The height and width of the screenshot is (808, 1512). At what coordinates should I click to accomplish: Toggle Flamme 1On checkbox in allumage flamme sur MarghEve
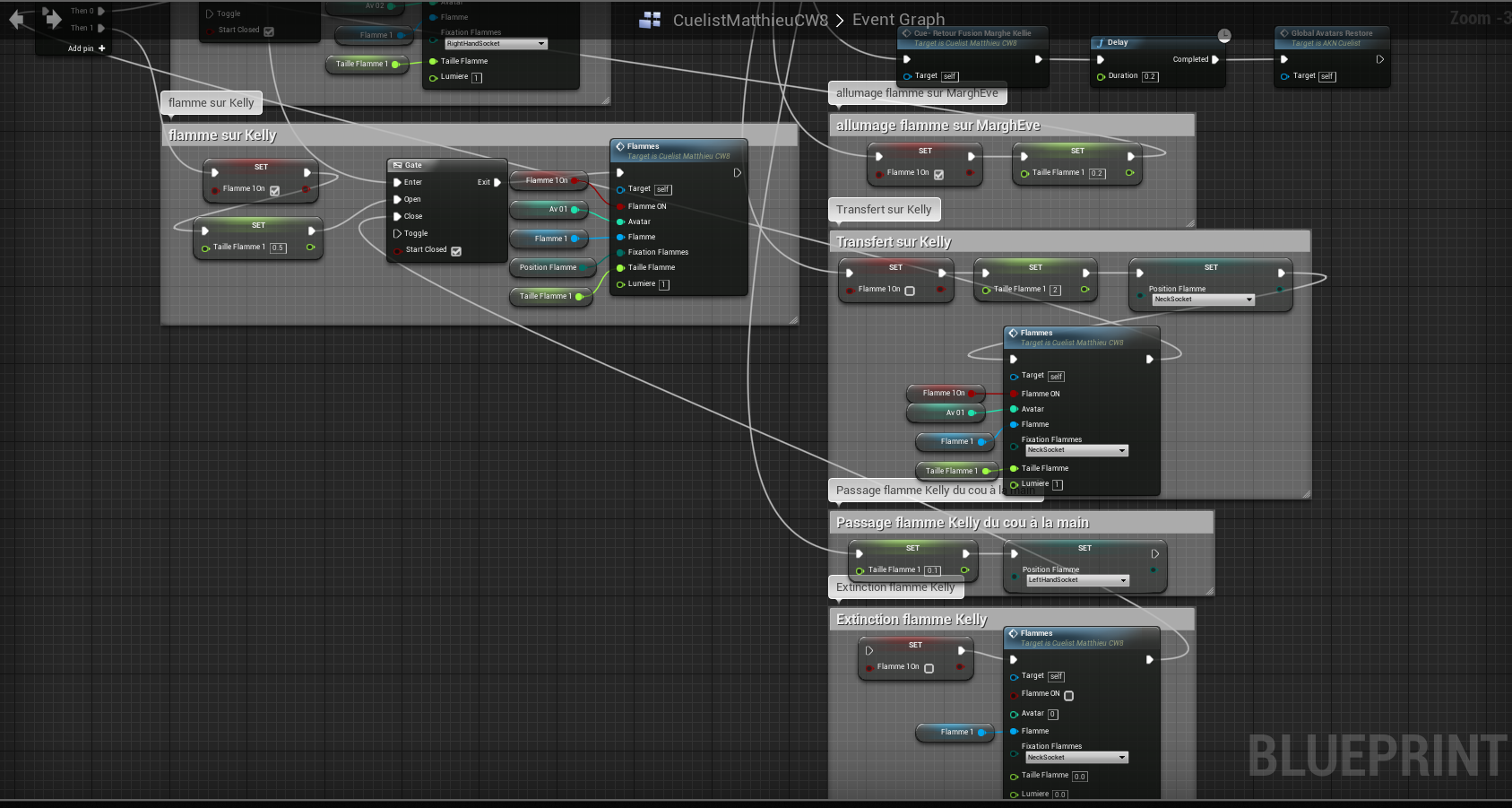coord(938,174)
